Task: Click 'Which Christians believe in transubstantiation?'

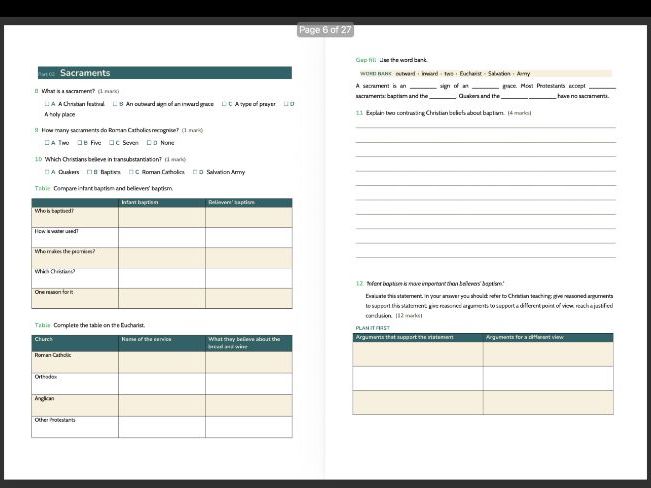Action: pos(103,159)
